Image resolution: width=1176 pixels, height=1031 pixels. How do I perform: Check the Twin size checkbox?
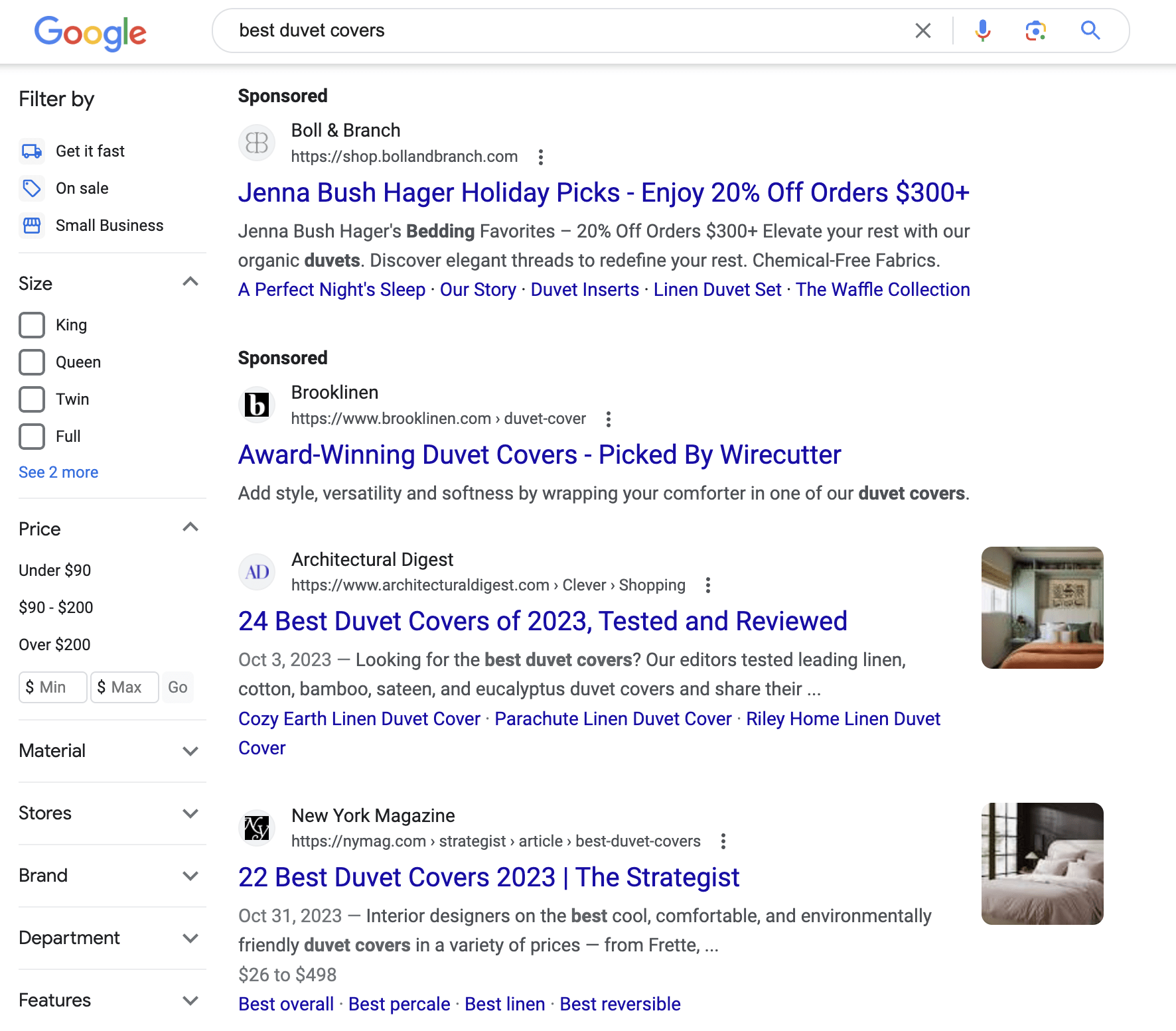click(x=31, y=399)
